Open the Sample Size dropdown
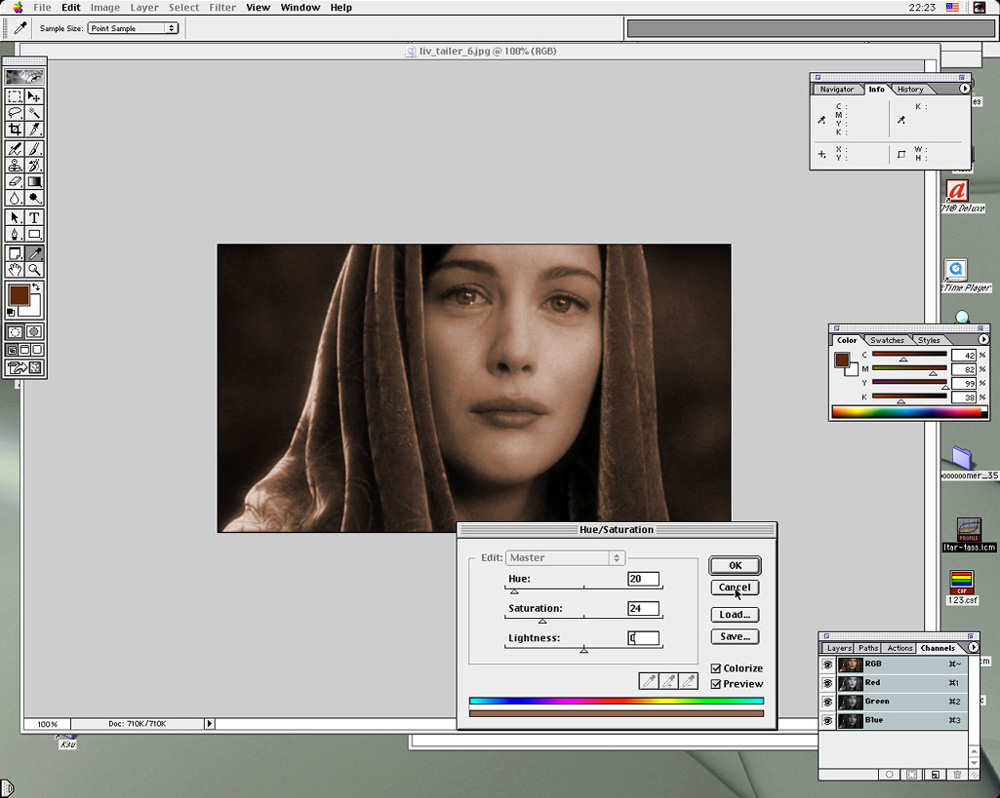Screen dimensions: 1000x798 [133, 28]
